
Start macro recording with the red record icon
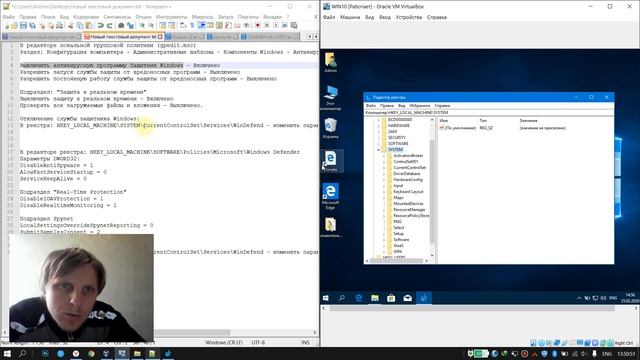258,25
